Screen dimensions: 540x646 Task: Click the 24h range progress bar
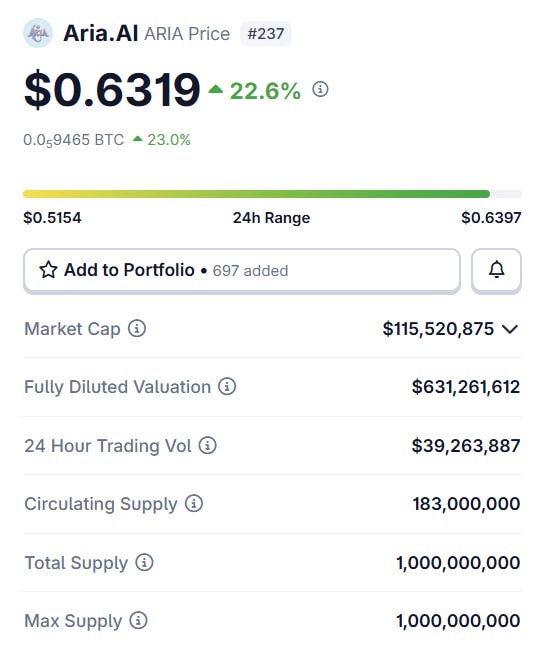(x=272, y=194)
